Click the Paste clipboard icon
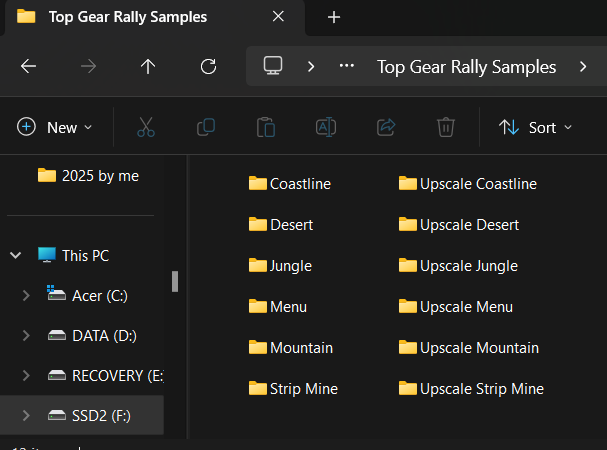Image resolution: width=607 pixels, height=450 pixels. [266, 127]
